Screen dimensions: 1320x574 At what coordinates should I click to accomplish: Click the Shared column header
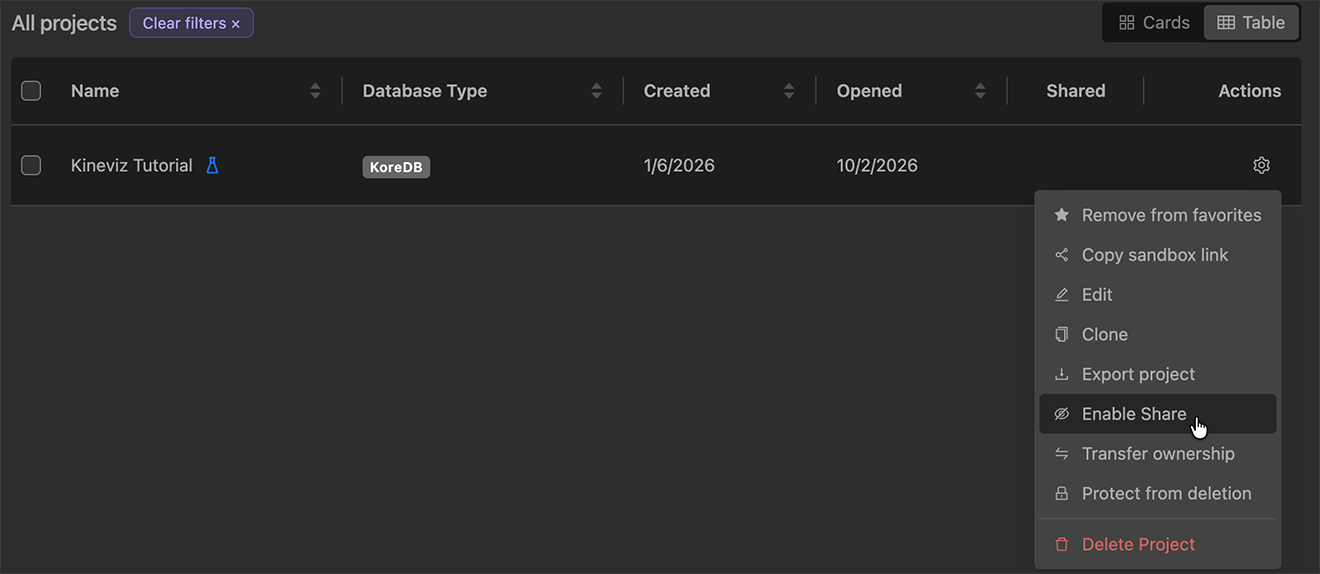1076,91
